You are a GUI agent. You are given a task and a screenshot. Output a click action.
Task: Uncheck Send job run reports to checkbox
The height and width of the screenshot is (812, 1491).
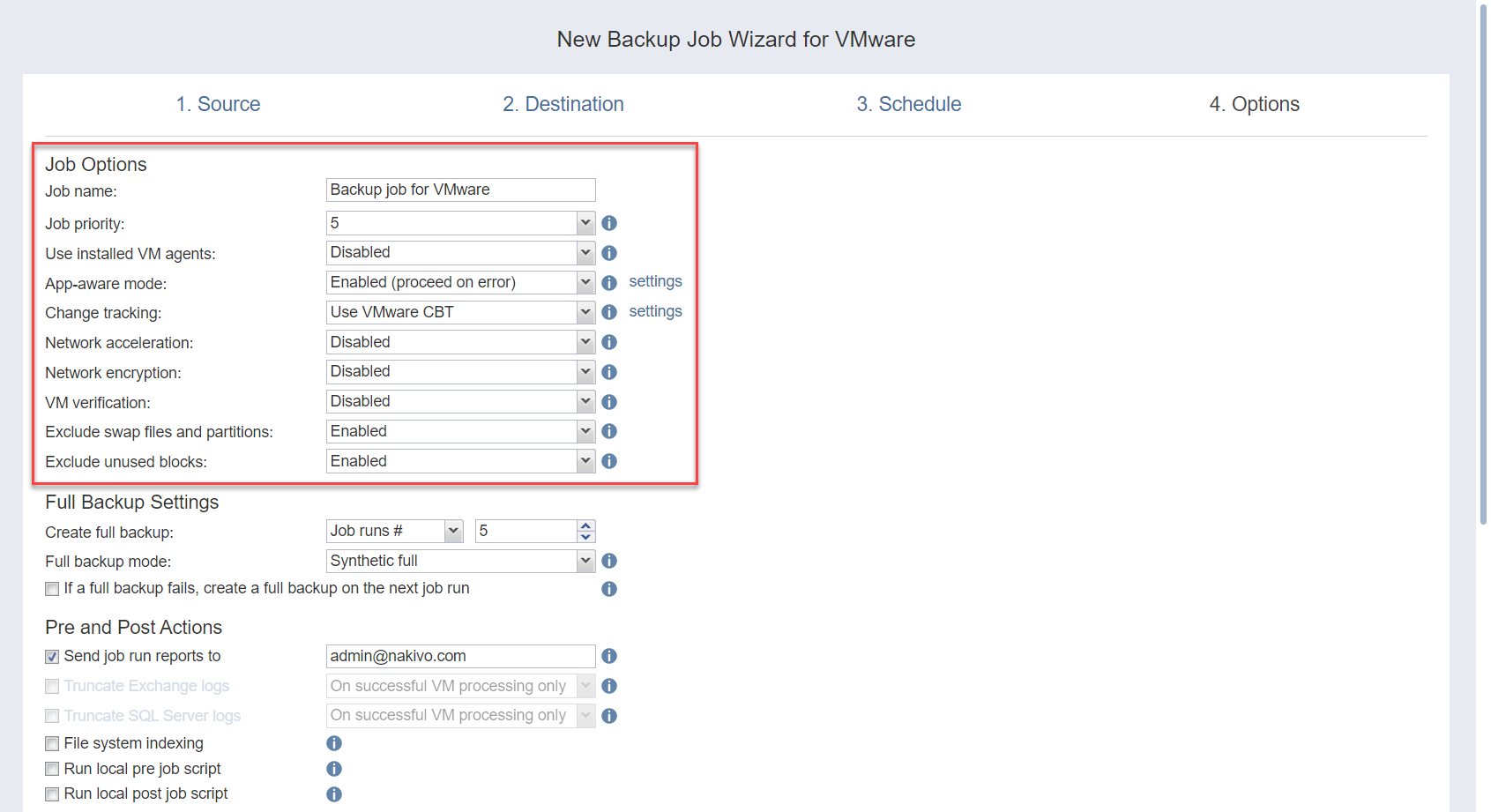pos(53,657)
